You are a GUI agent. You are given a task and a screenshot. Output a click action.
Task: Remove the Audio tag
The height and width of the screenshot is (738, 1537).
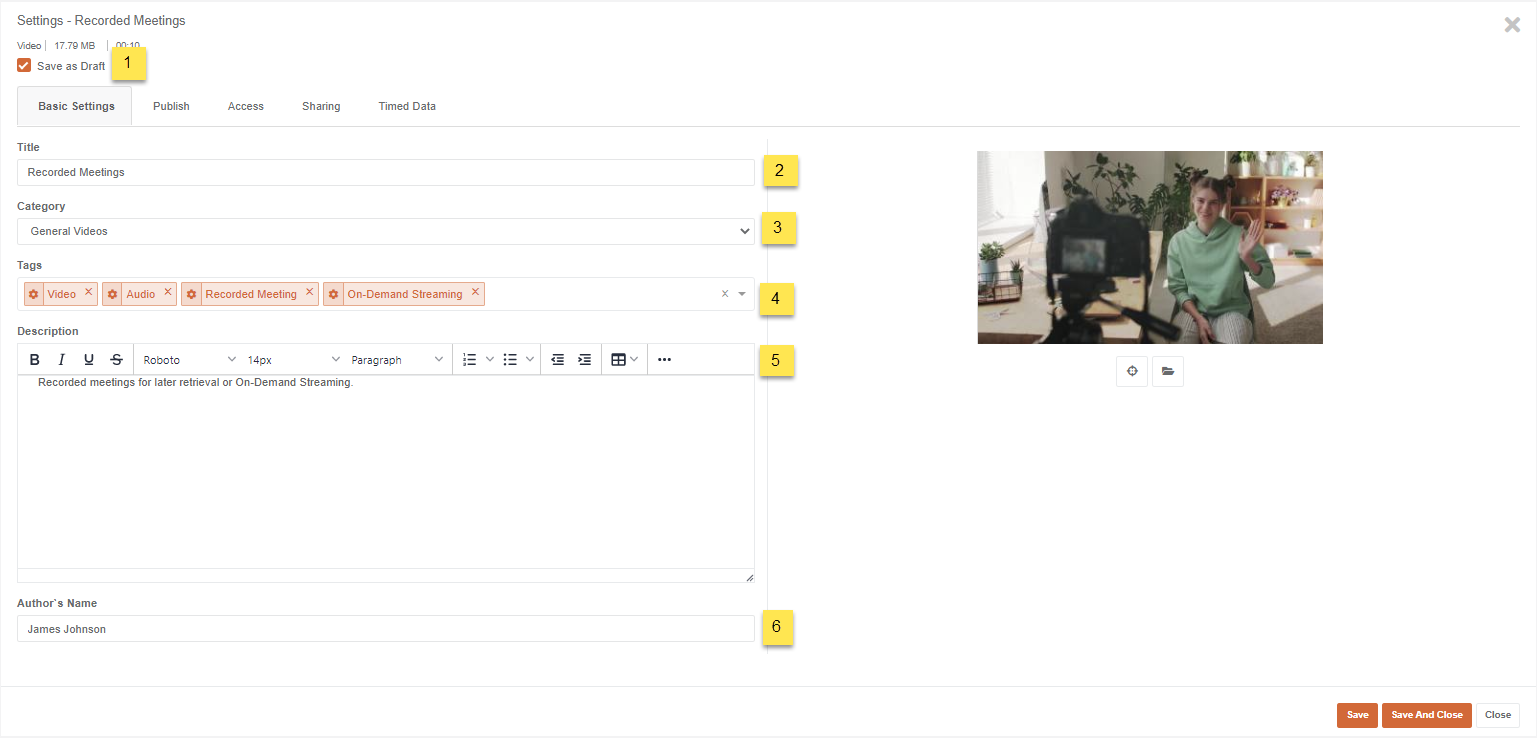(168, 293)
